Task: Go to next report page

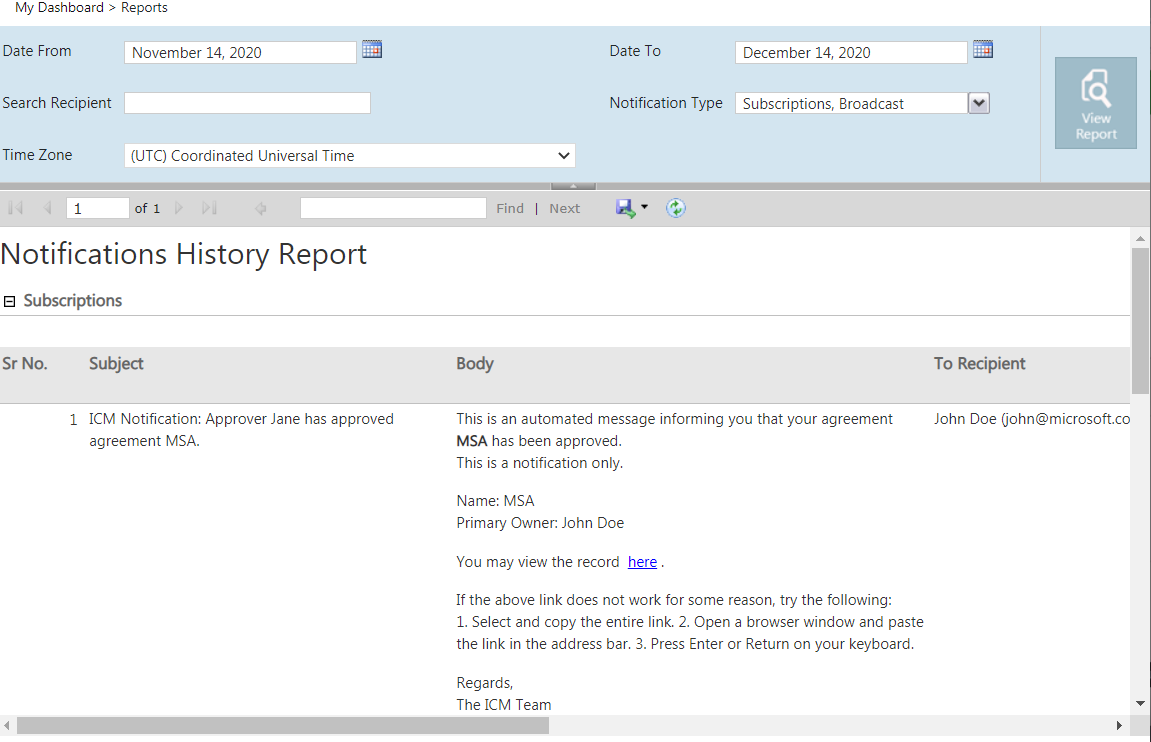Action: coord(179,208)
